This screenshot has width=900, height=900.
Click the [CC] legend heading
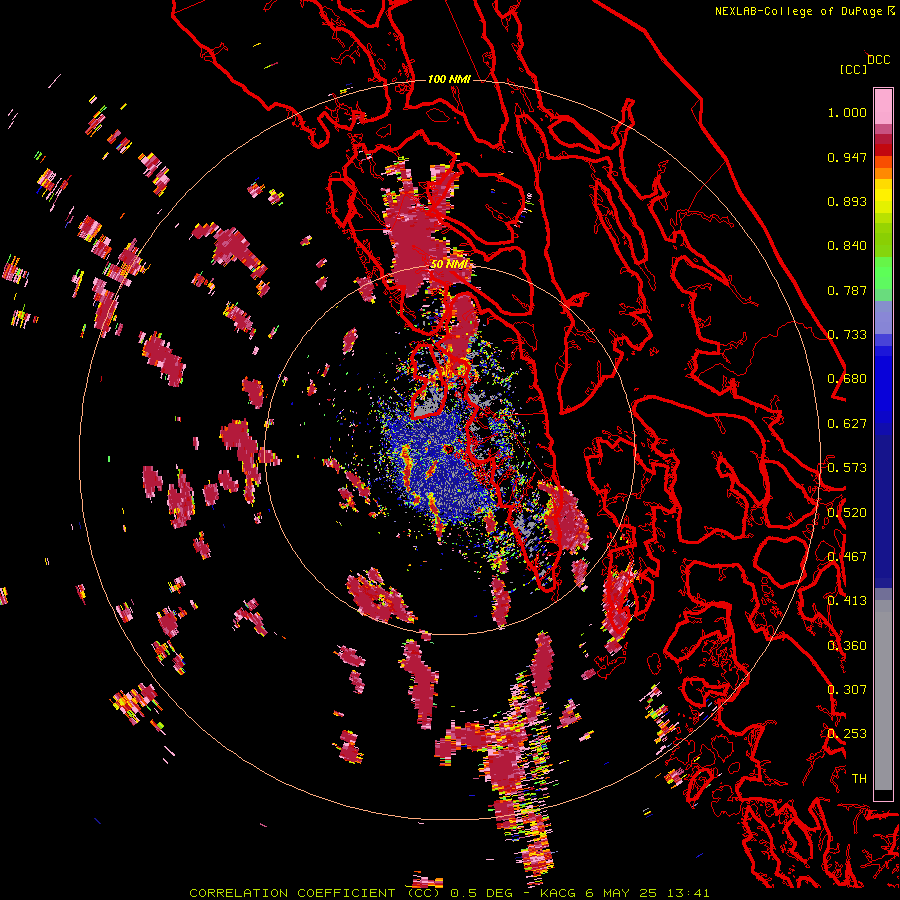tap(853, 69)
